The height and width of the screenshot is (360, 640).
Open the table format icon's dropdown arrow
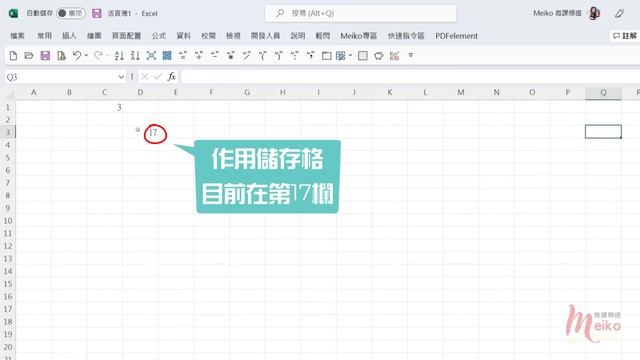pos(350,56)
